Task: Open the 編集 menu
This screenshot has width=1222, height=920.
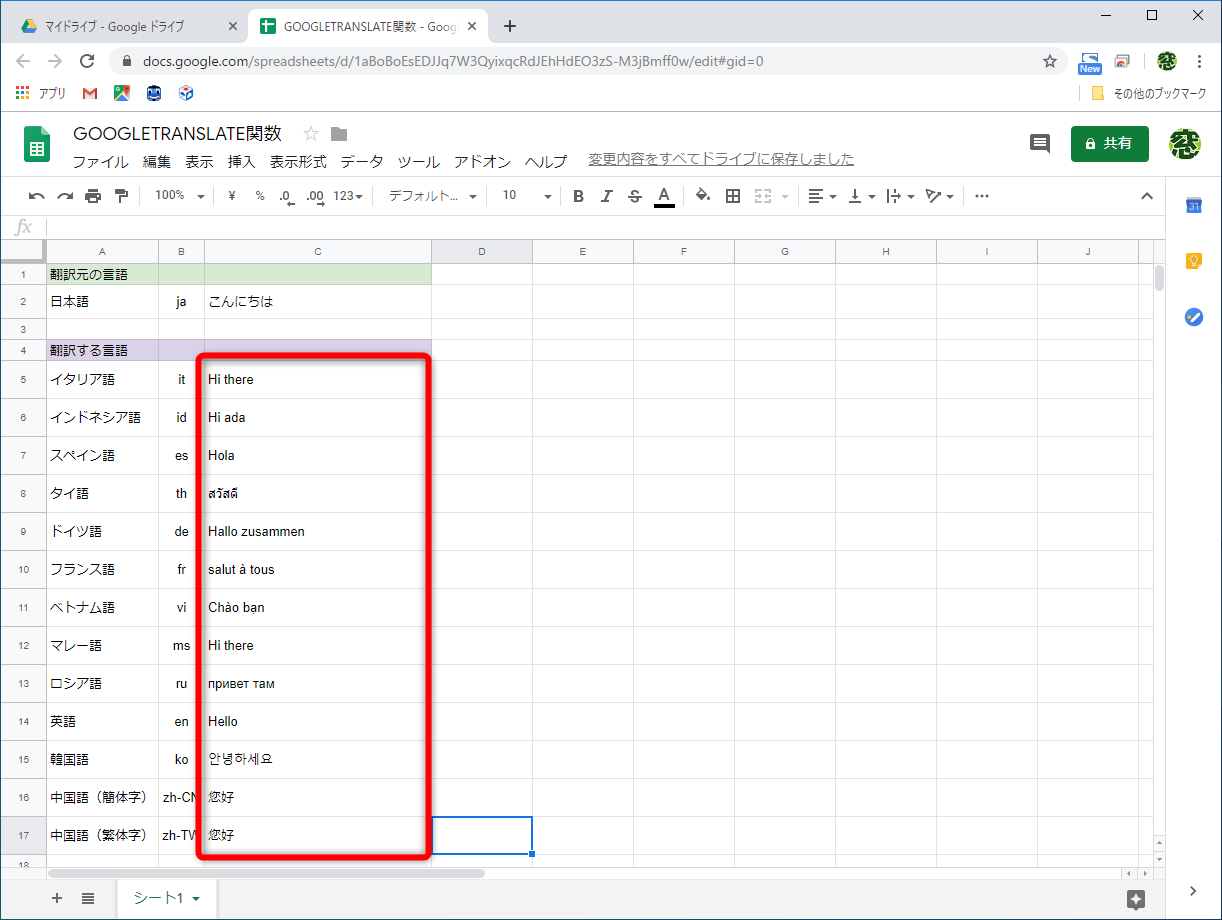Action: pyautogui.click(x=157, y=161)
